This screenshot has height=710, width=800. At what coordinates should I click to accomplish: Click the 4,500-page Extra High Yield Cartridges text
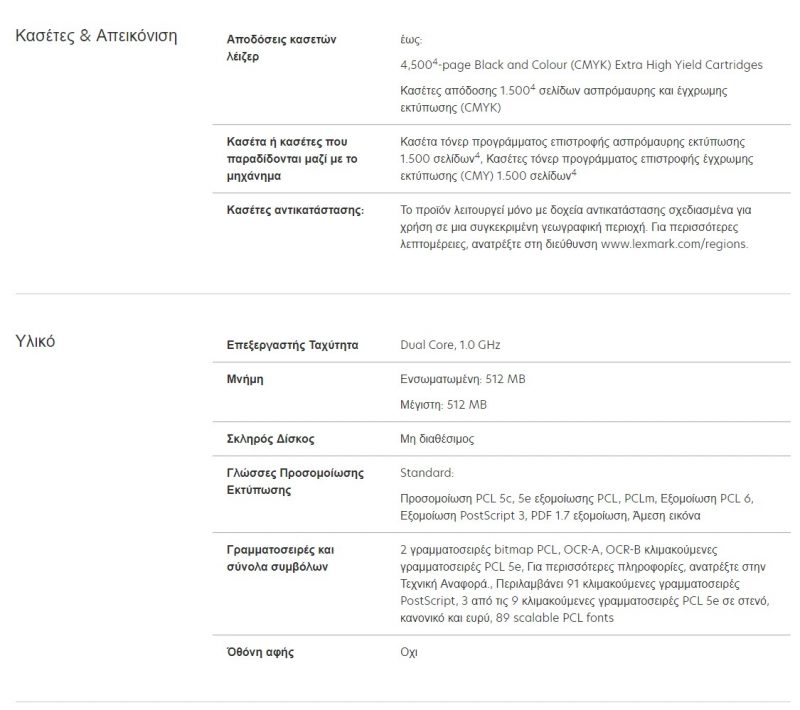click(x=581, y=65)
